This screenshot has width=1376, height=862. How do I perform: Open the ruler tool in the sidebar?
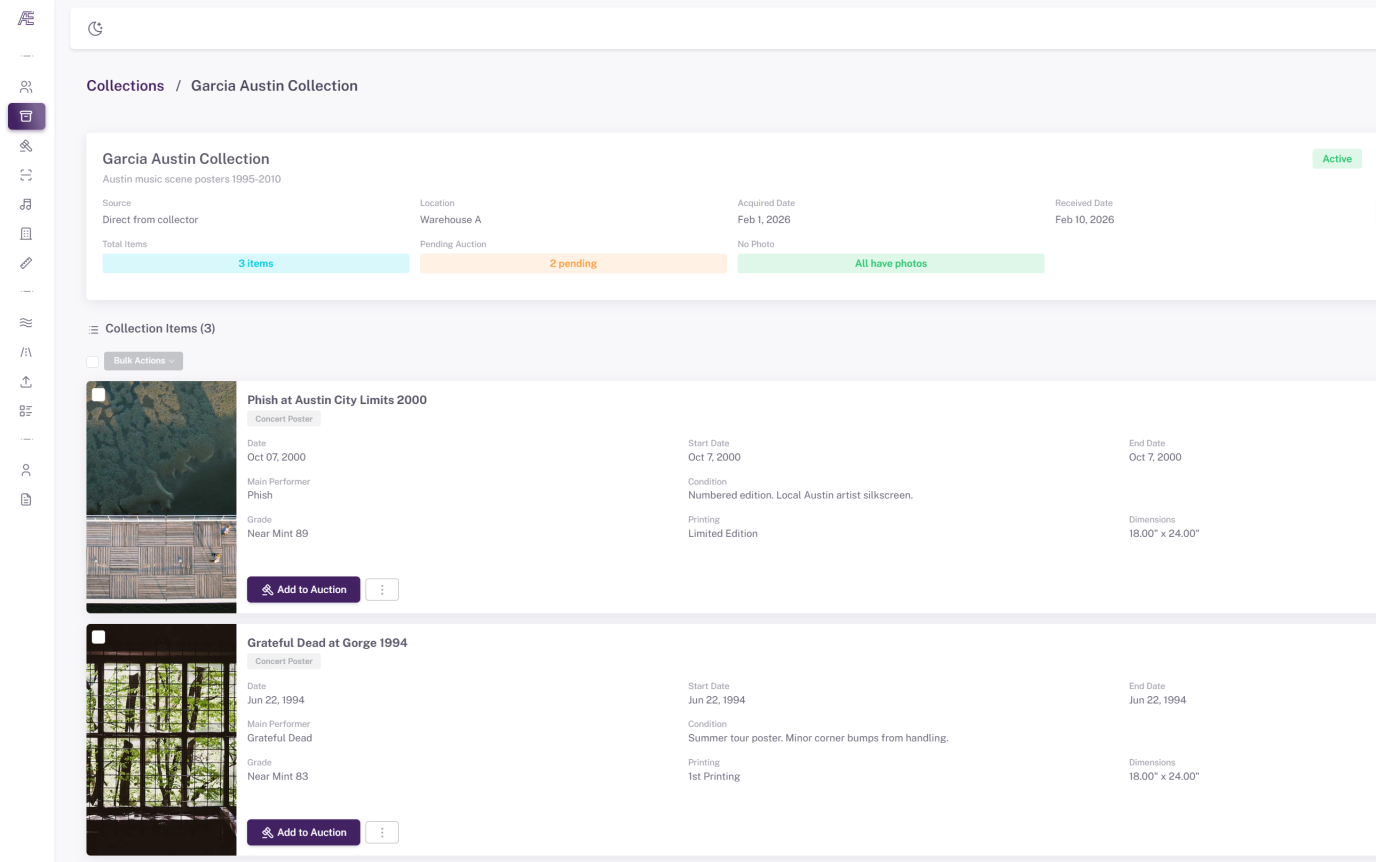26,263
